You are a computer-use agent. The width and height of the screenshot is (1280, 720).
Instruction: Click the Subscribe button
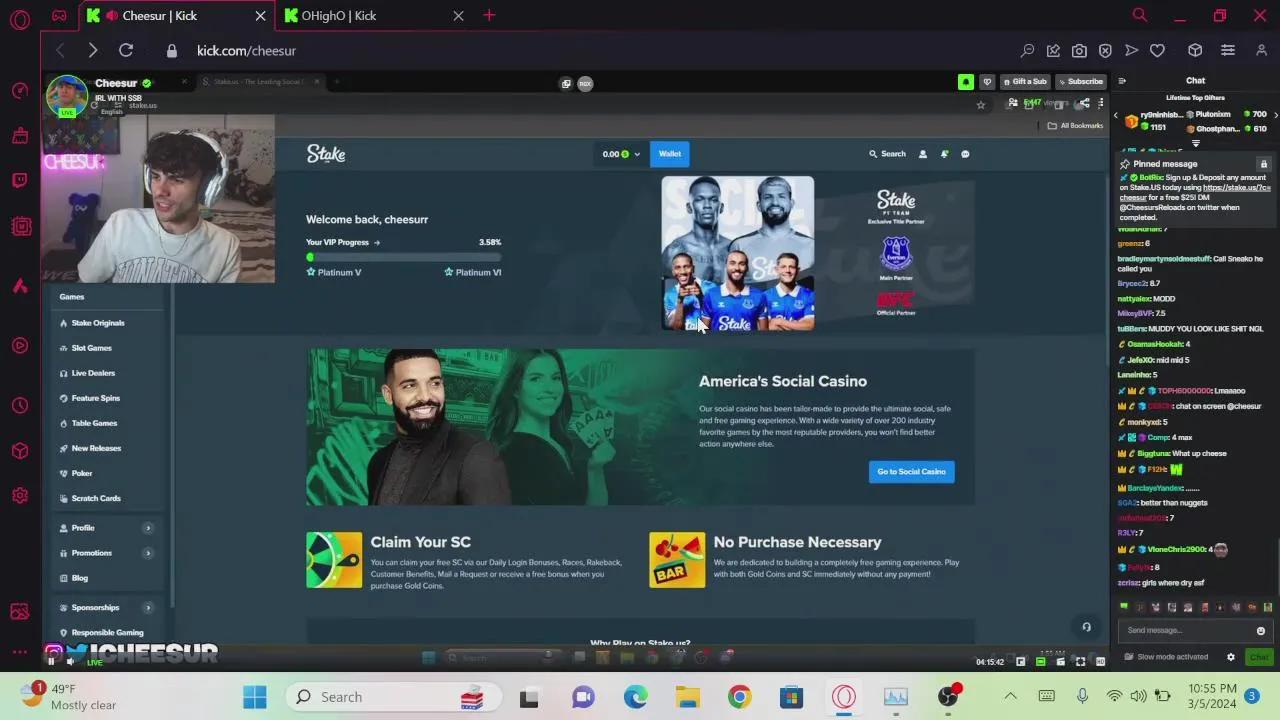click(1080, 82)
